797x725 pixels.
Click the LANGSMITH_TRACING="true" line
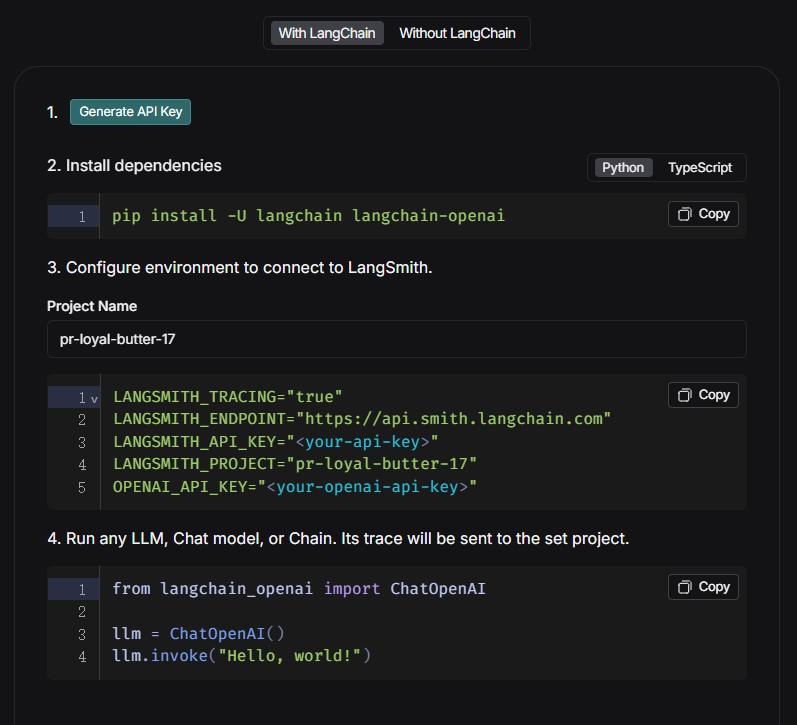(x=228, y=397)
